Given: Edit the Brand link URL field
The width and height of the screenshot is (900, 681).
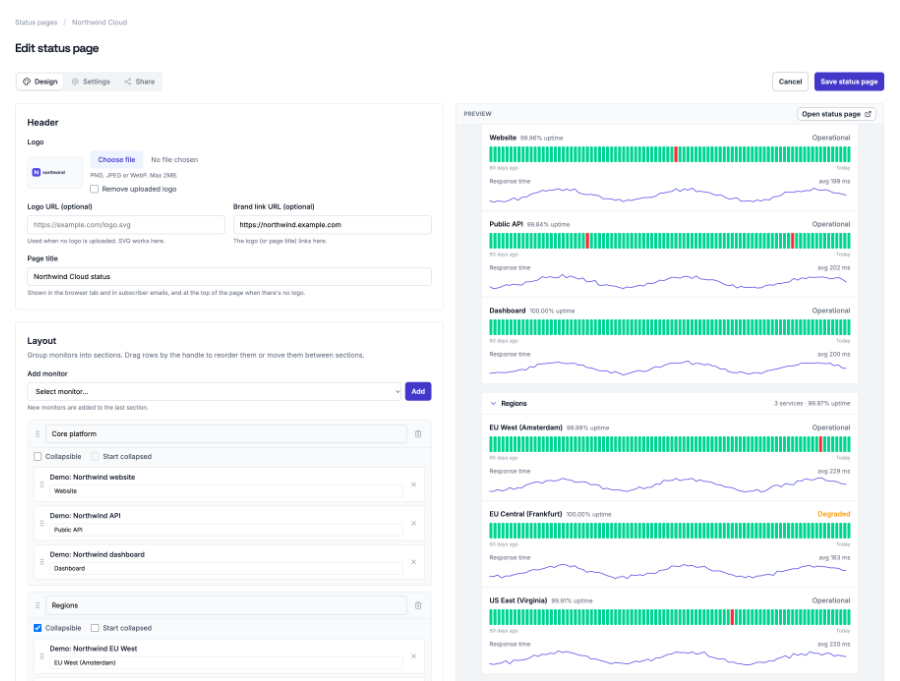Looking at the screenshot, I should [x=332, y=225].
